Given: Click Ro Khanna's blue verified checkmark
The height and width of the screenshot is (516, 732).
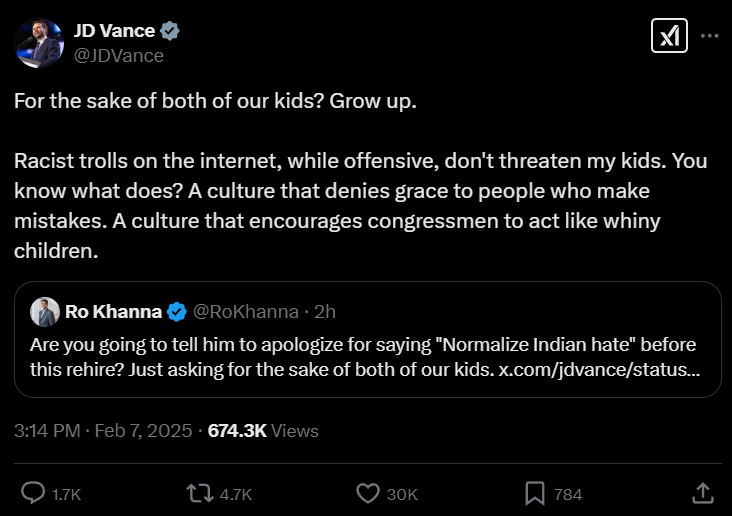Looking at the screenshot, I should click(176, 312).
